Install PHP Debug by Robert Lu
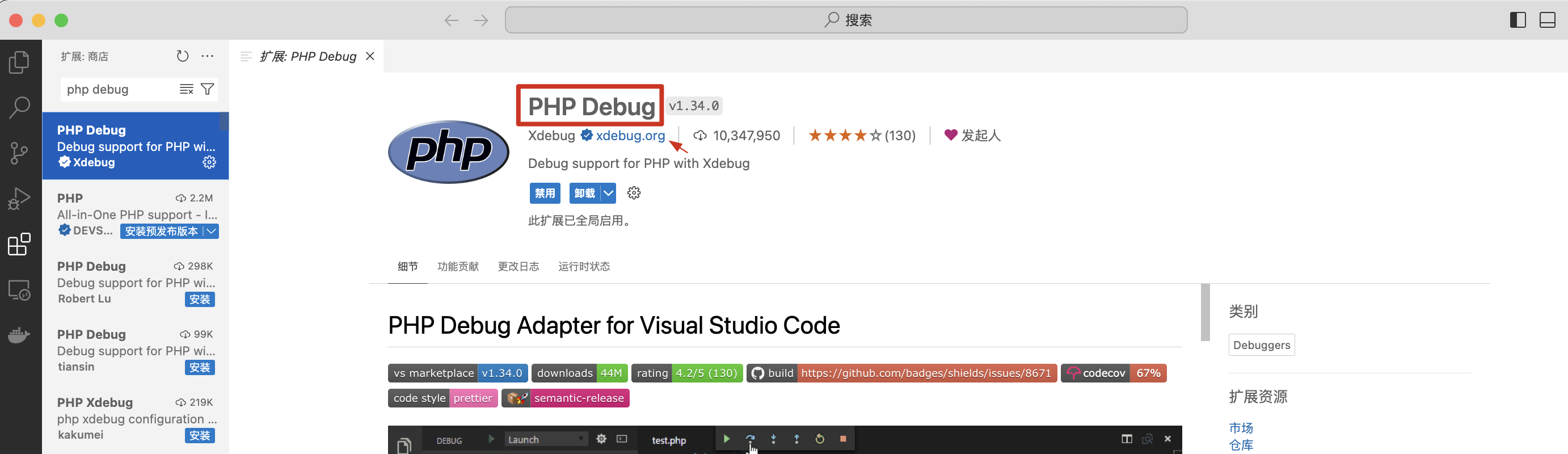Screen dimensions: 1568x454 pos(200,300)
